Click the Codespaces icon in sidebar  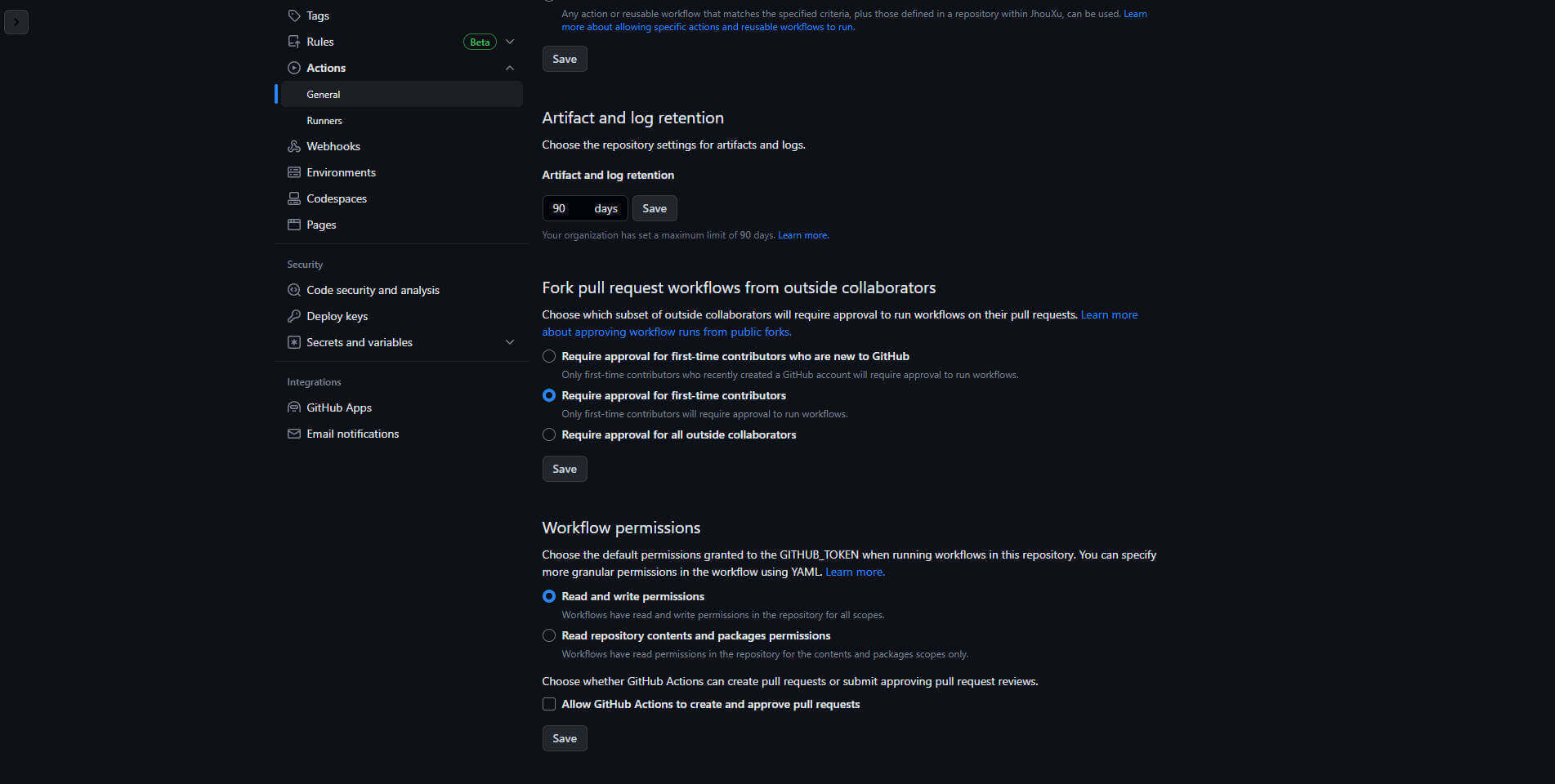point(294,198)
